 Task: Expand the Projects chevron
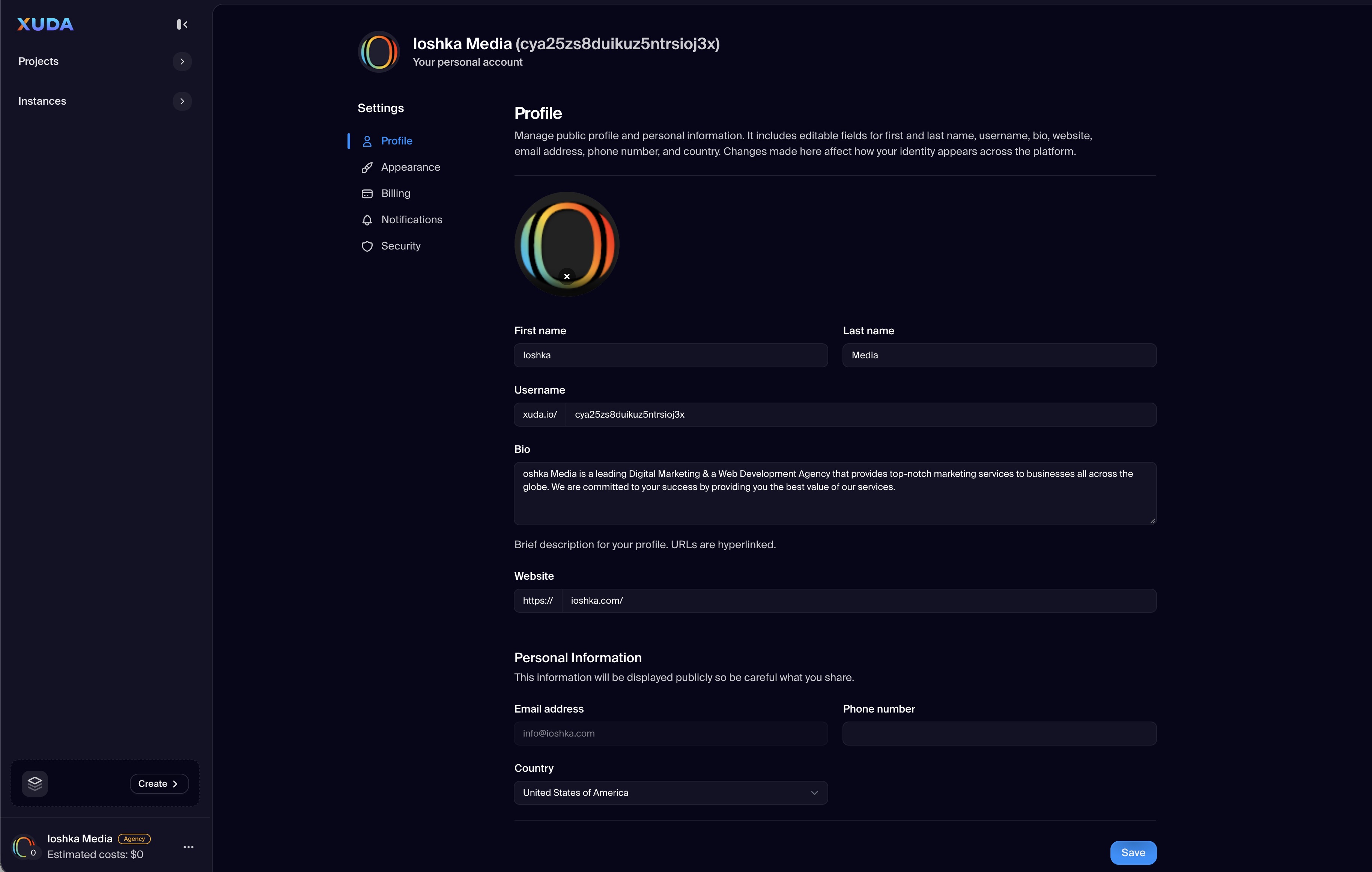(x=182, y=62)
